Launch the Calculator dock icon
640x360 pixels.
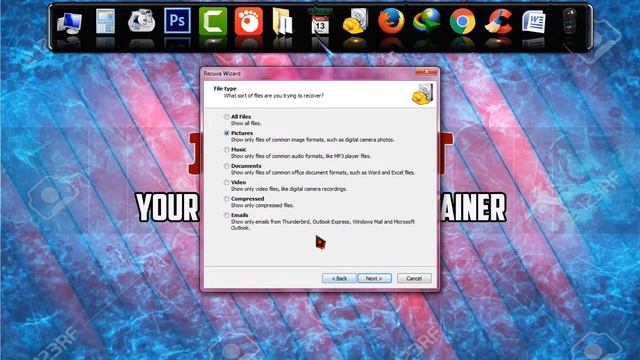(105, 22)
